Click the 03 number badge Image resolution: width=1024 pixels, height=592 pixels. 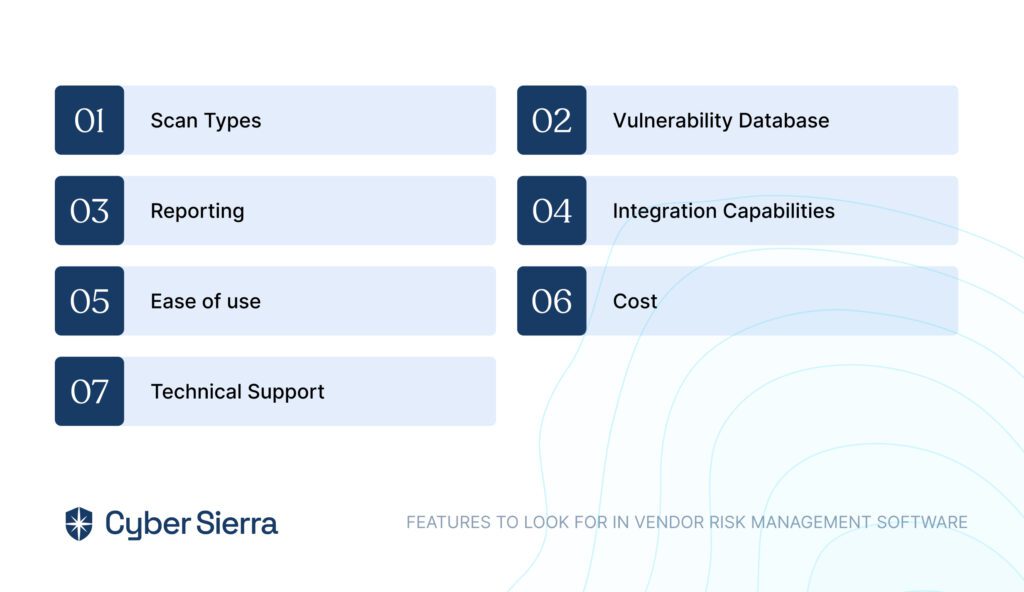coord(89,210)
